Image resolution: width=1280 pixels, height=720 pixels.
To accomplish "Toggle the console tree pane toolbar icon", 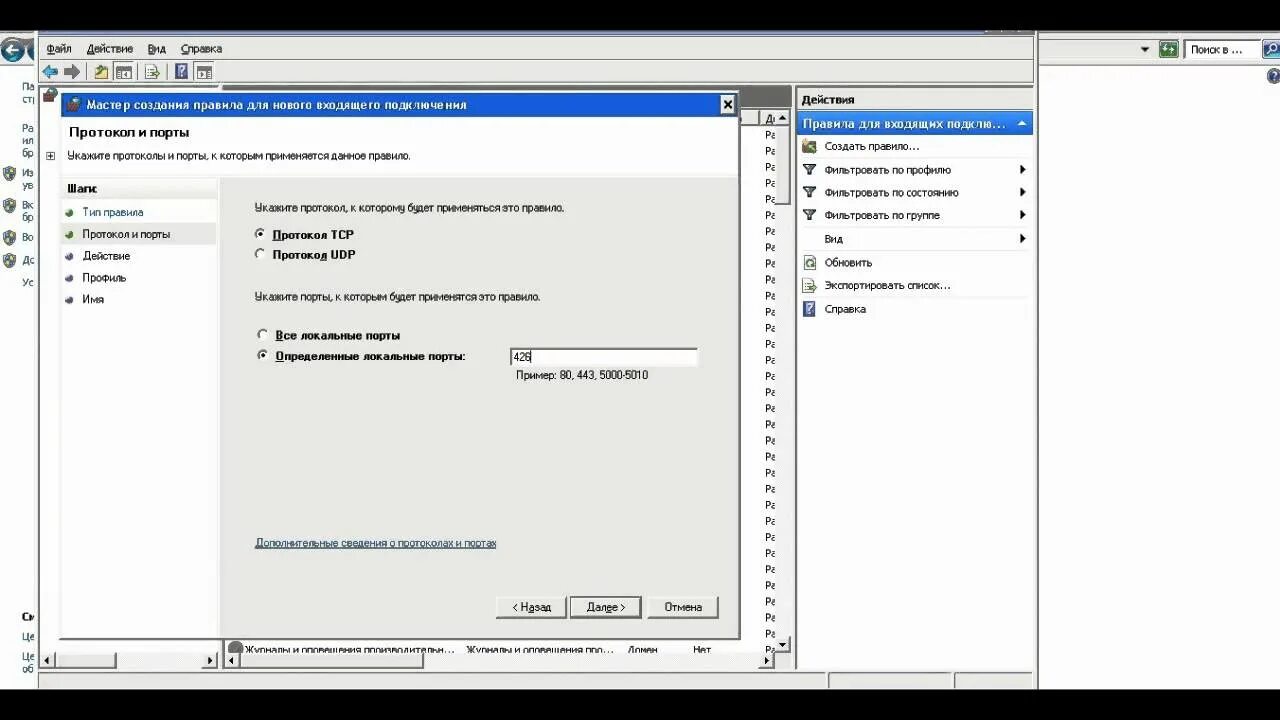I will [124, 72].
